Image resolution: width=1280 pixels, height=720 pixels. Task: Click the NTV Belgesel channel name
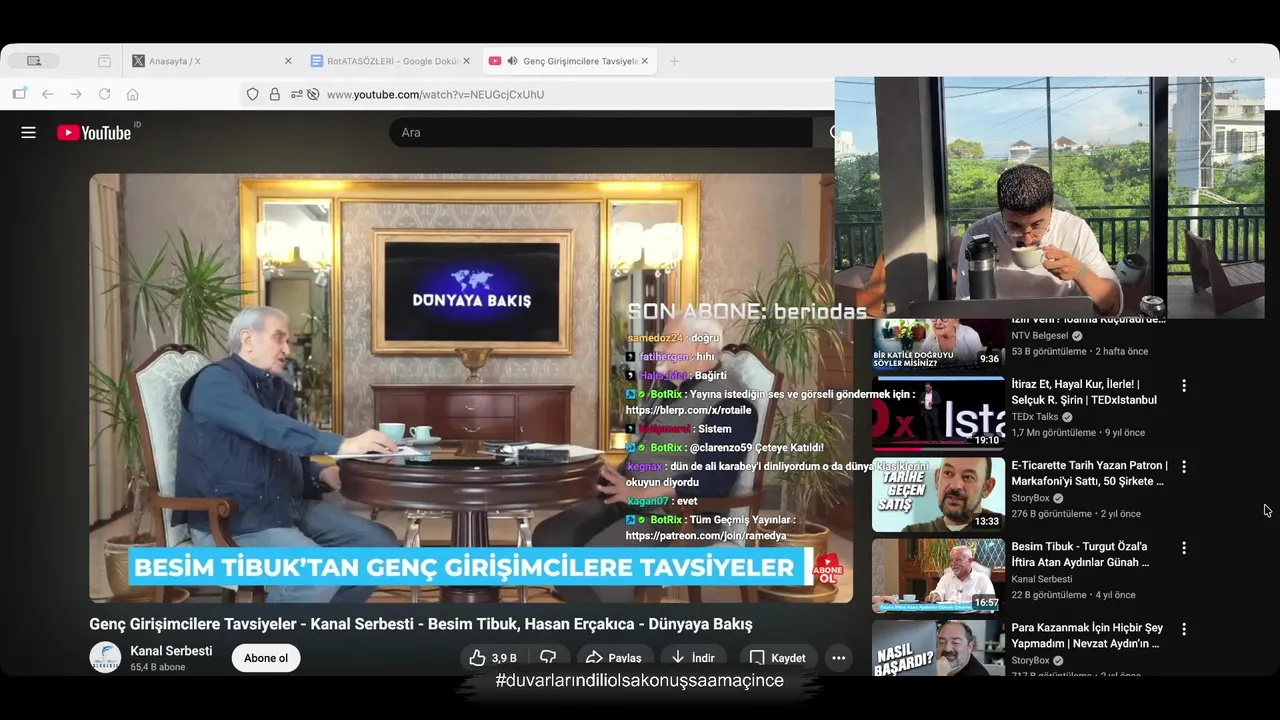tap(1039, 336)
